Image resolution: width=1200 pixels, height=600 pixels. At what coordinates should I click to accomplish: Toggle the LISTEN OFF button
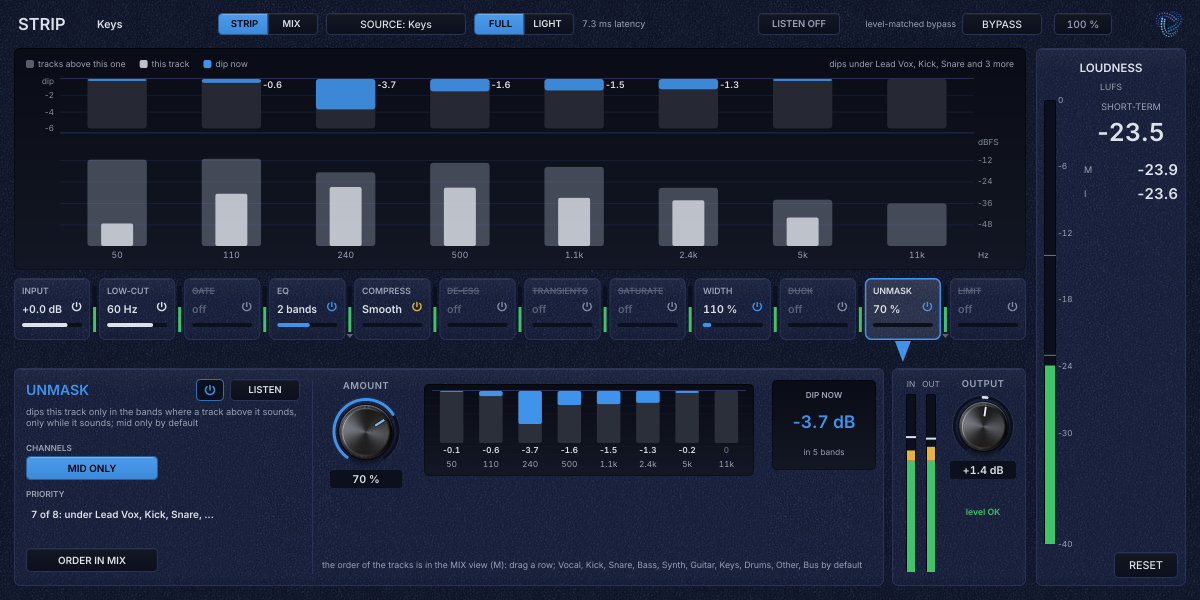[799, 24]
